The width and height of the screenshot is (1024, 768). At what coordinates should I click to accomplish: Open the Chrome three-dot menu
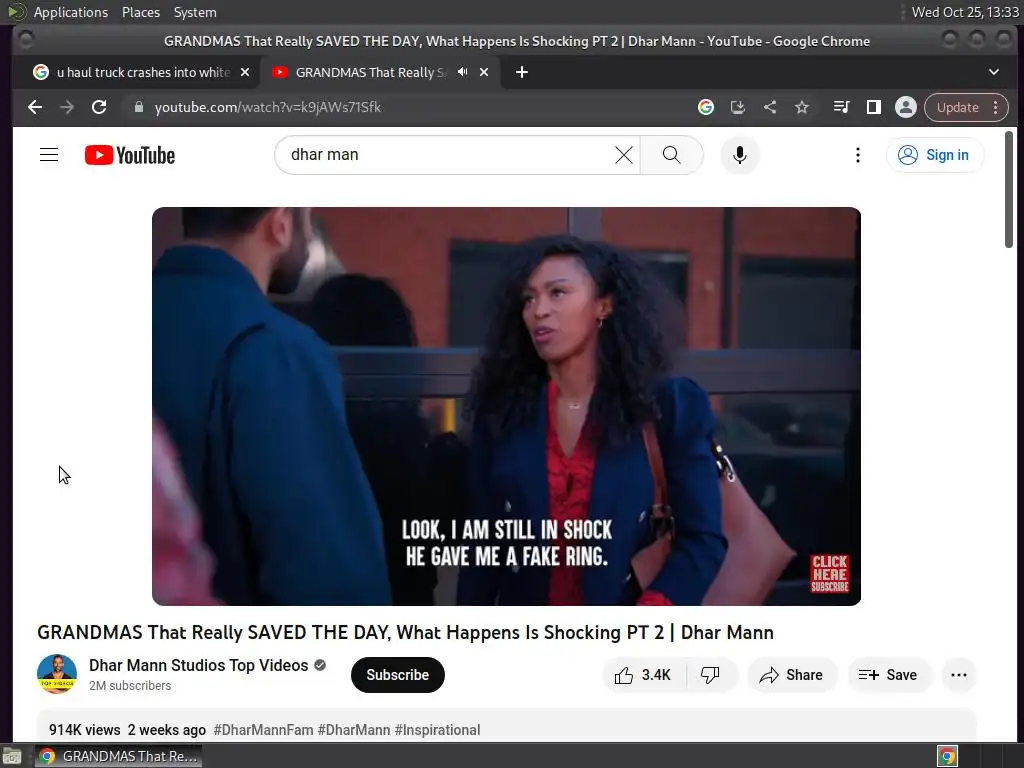click(996, 107)
